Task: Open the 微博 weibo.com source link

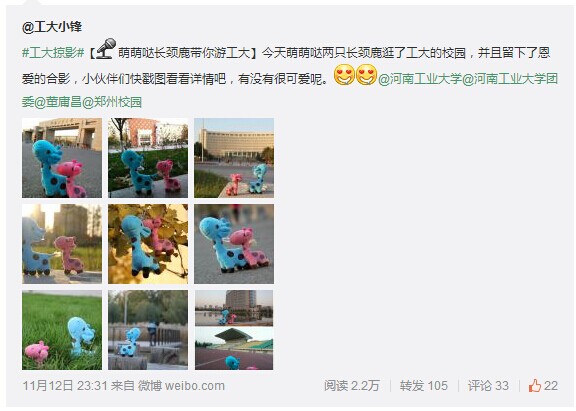Action: pos(181,386)
